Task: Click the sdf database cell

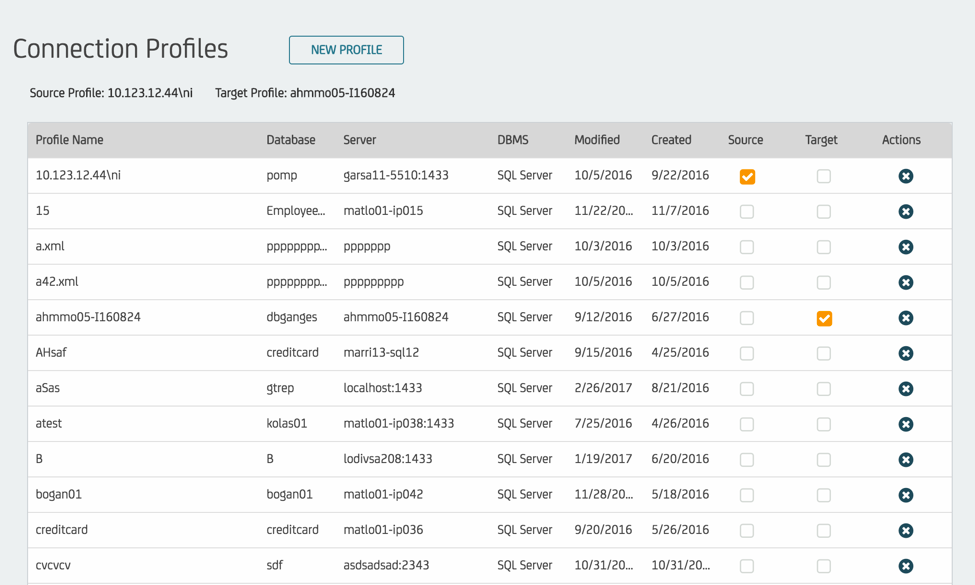Action: pos(274,565)
